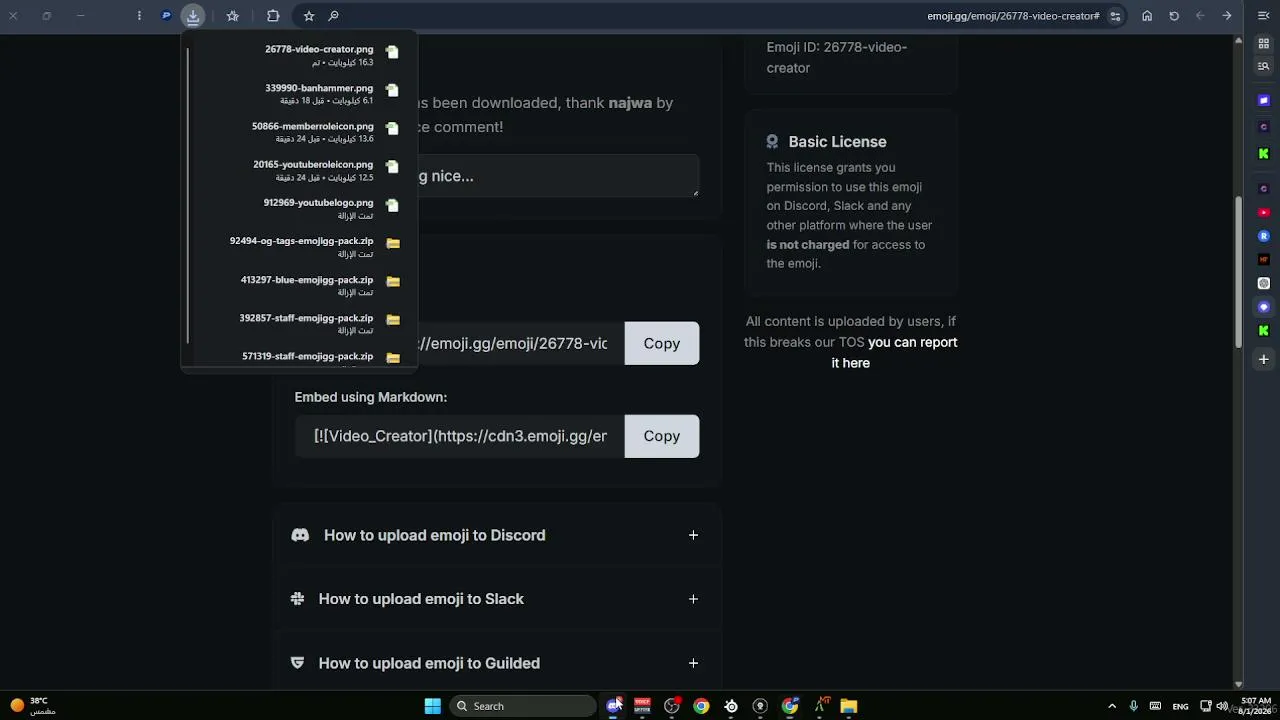
Task: Open the browser downloads button in toolbar
Action: (193, 16)
